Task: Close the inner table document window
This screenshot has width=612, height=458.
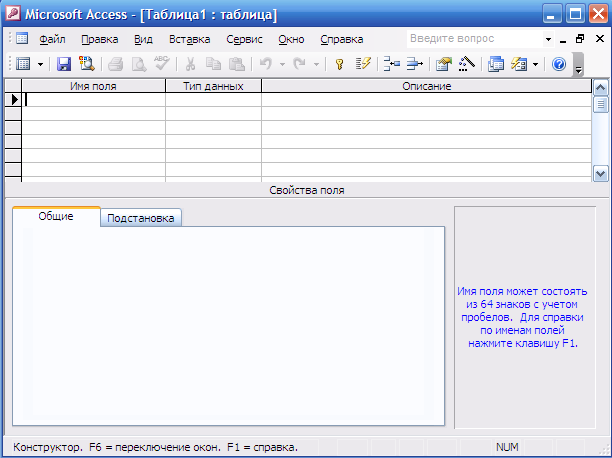Action: point(600,39)
